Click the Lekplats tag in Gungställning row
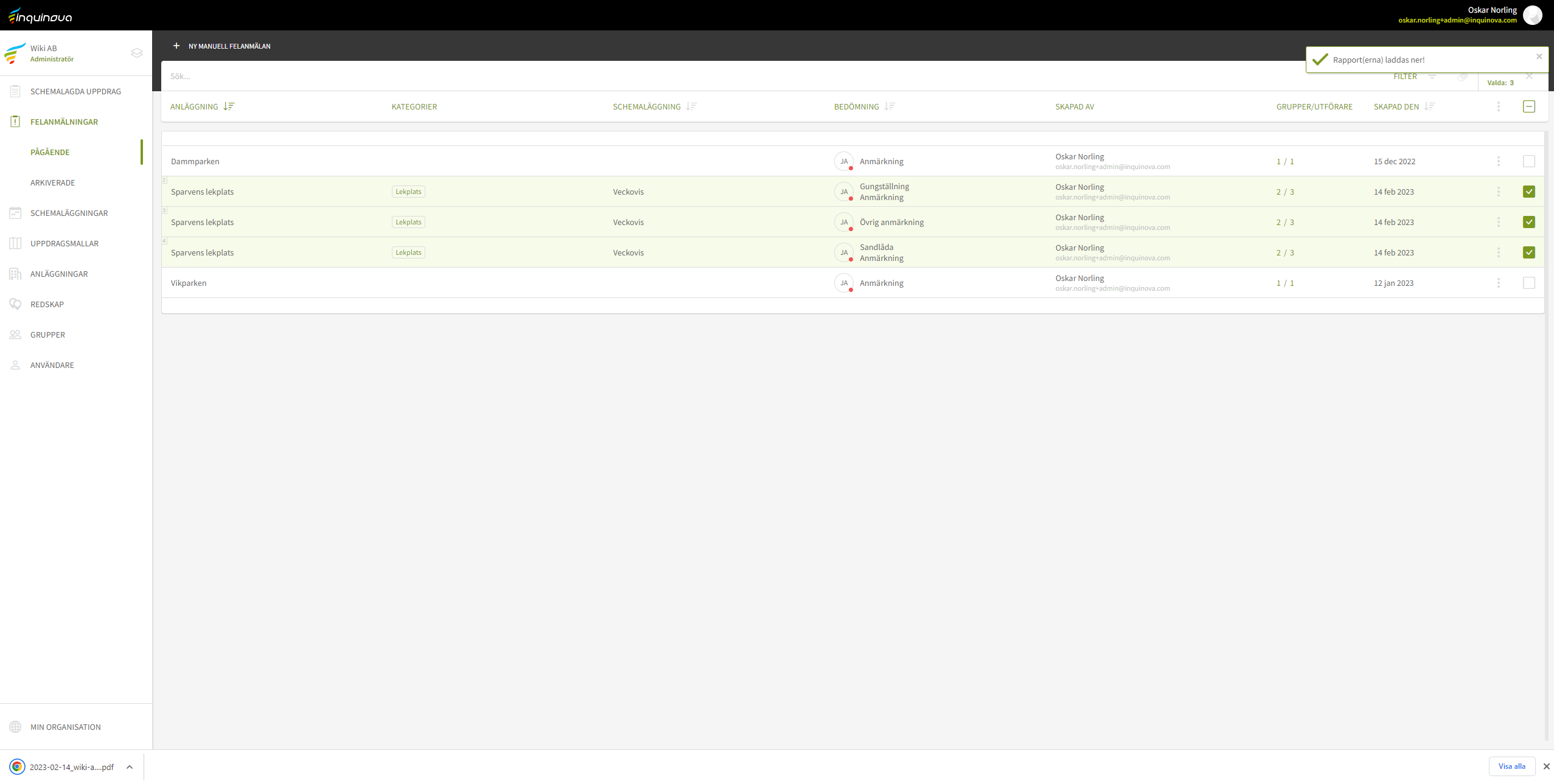 408,192
